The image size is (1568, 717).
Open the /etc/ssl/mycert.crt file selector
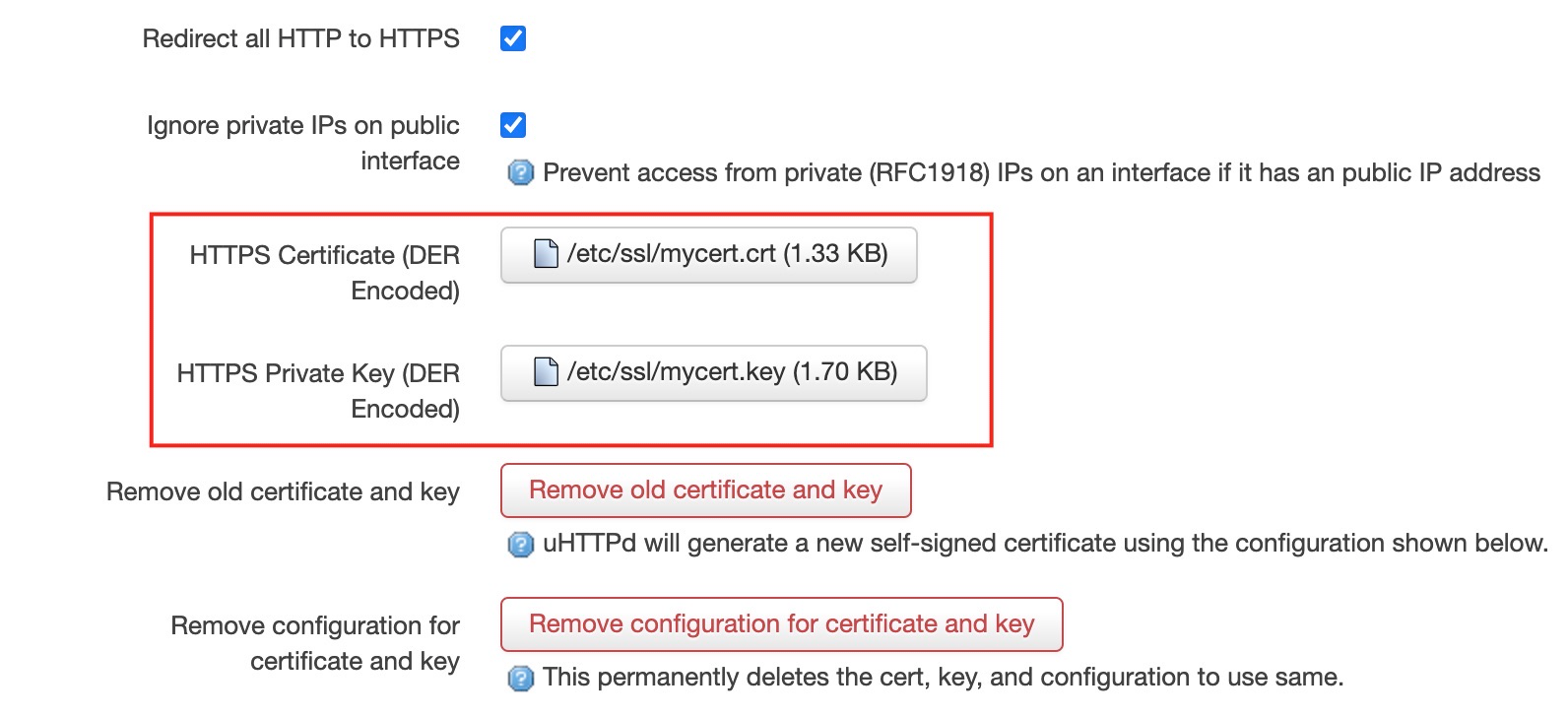click(708, 255)
